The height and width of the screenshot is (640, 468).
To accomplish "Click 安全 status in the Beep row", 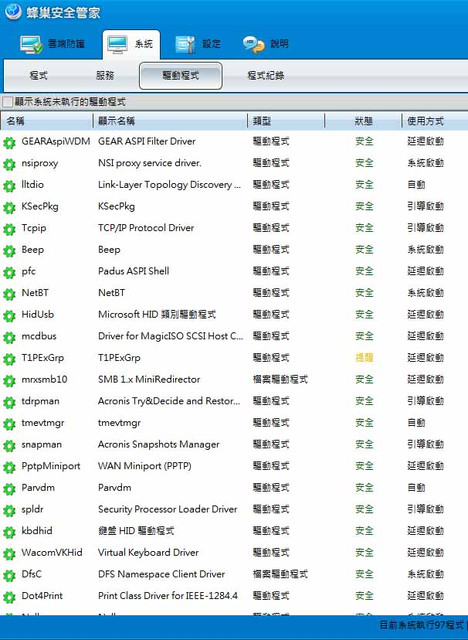I will click(364, 249).
